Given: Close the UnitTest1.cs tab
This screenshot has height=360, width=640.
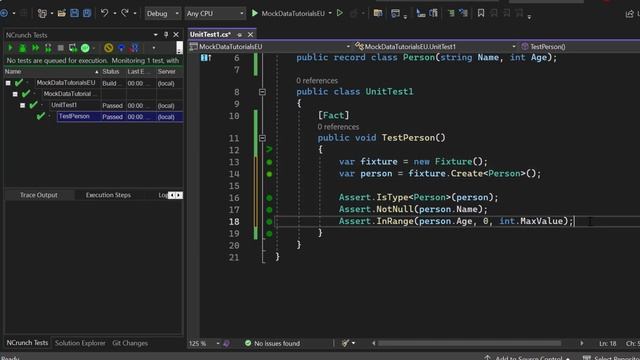Looking at the screenshot, I should click(250, 35).
